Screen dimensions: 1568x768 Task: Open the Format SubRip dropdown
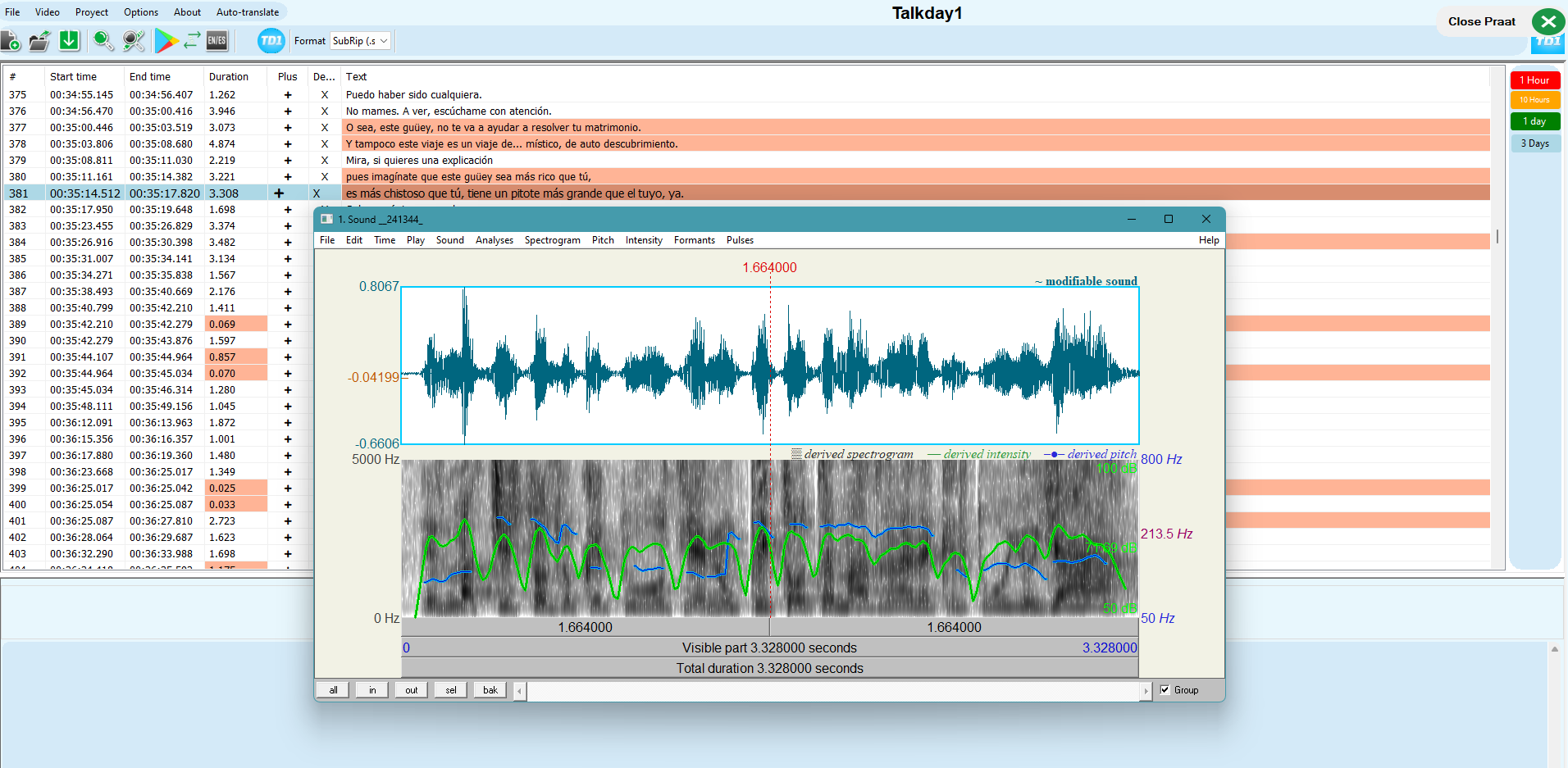(361, 41)
